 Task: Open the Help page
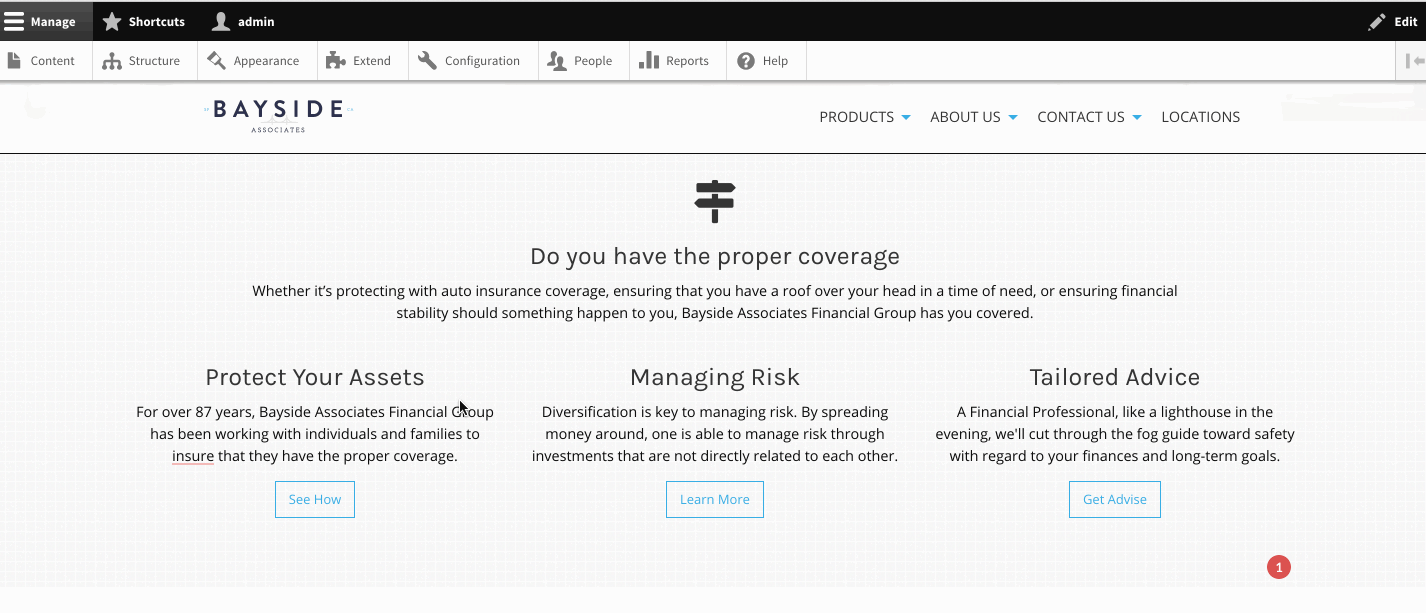pos(763,61)
